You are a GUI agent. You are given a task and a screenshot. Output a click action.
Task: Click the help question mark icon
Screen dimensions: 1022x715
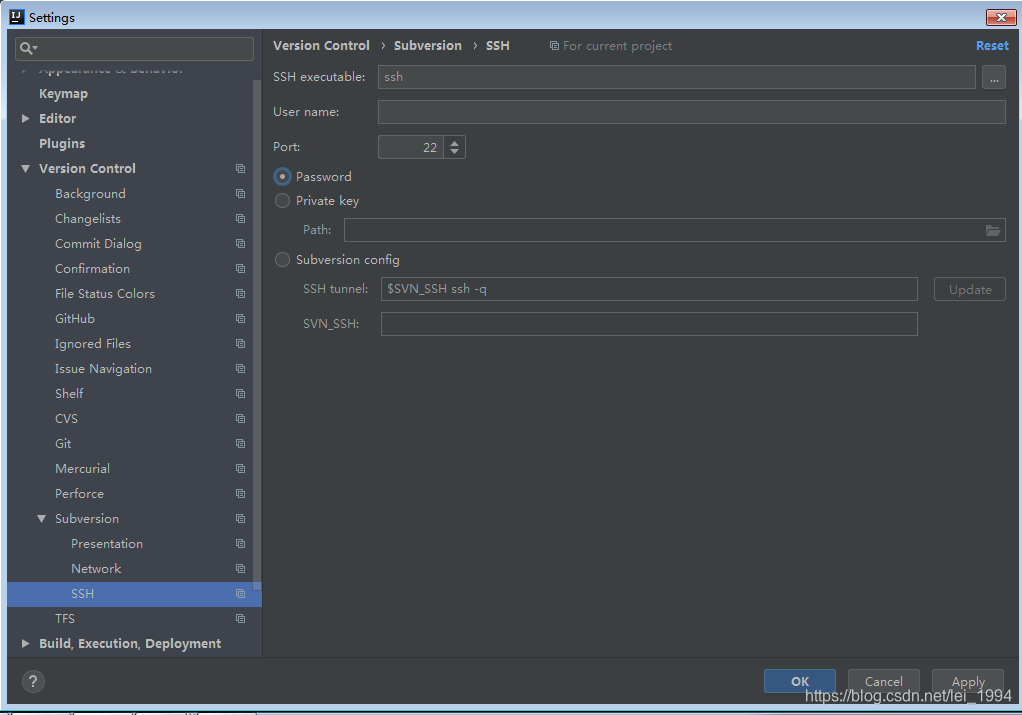(32, 681)
